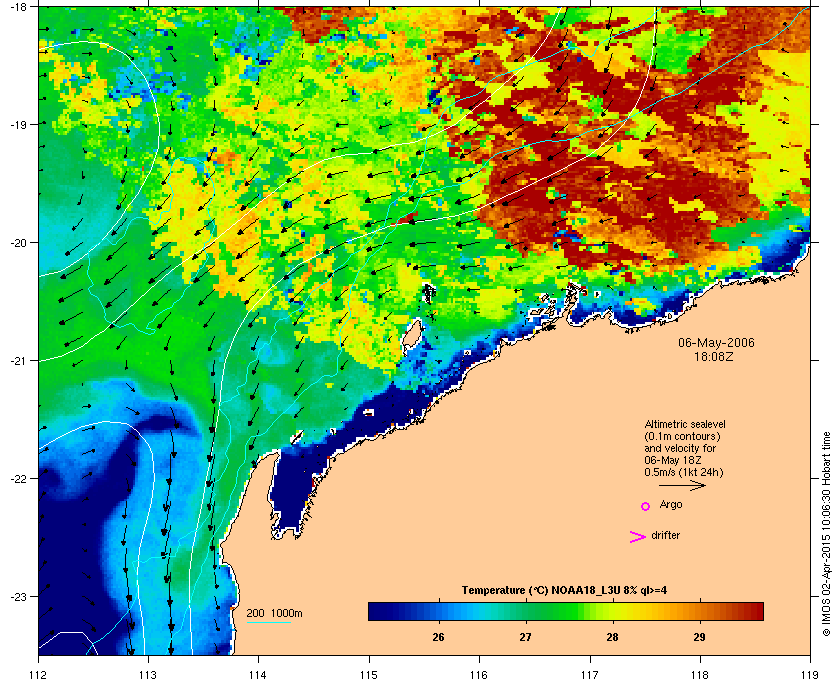Click latitude axis label -19
Viewport: 840px width, 680px height.
(x=18, y=125)
